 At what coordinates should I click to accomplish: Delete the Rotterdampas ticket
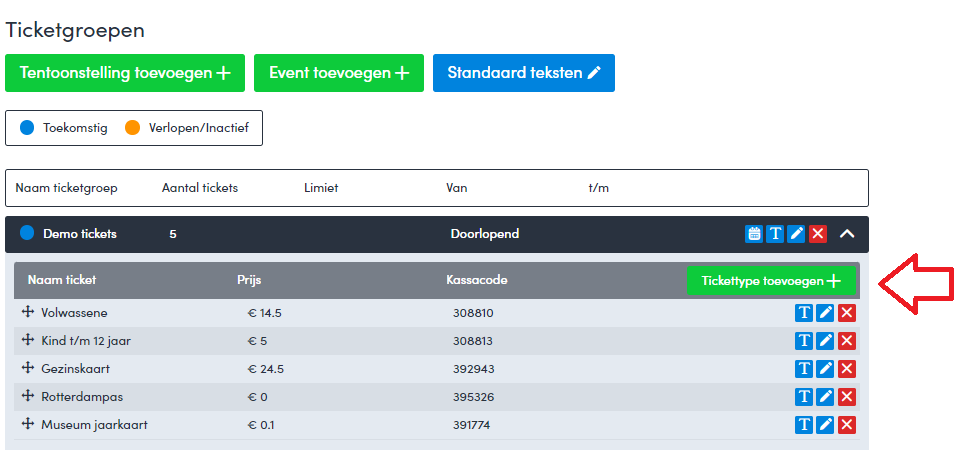(847, 397)
